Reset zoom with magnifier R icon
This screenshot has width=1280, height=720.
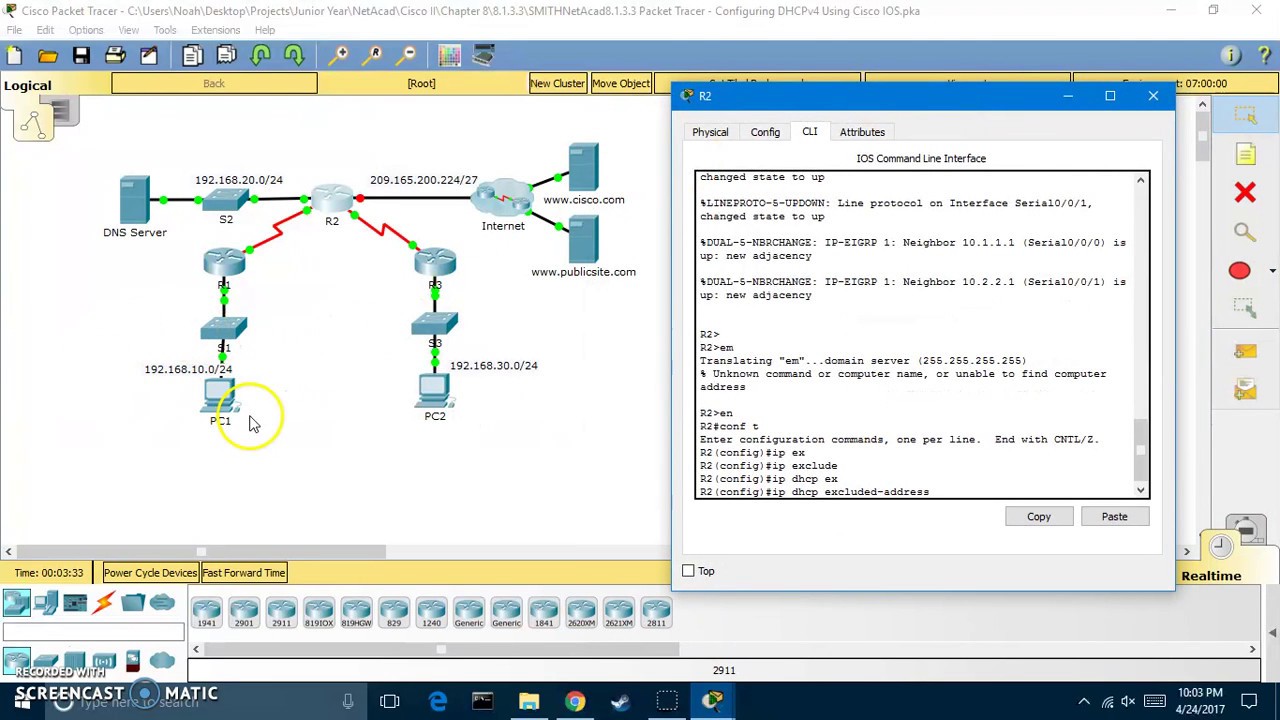374,55
